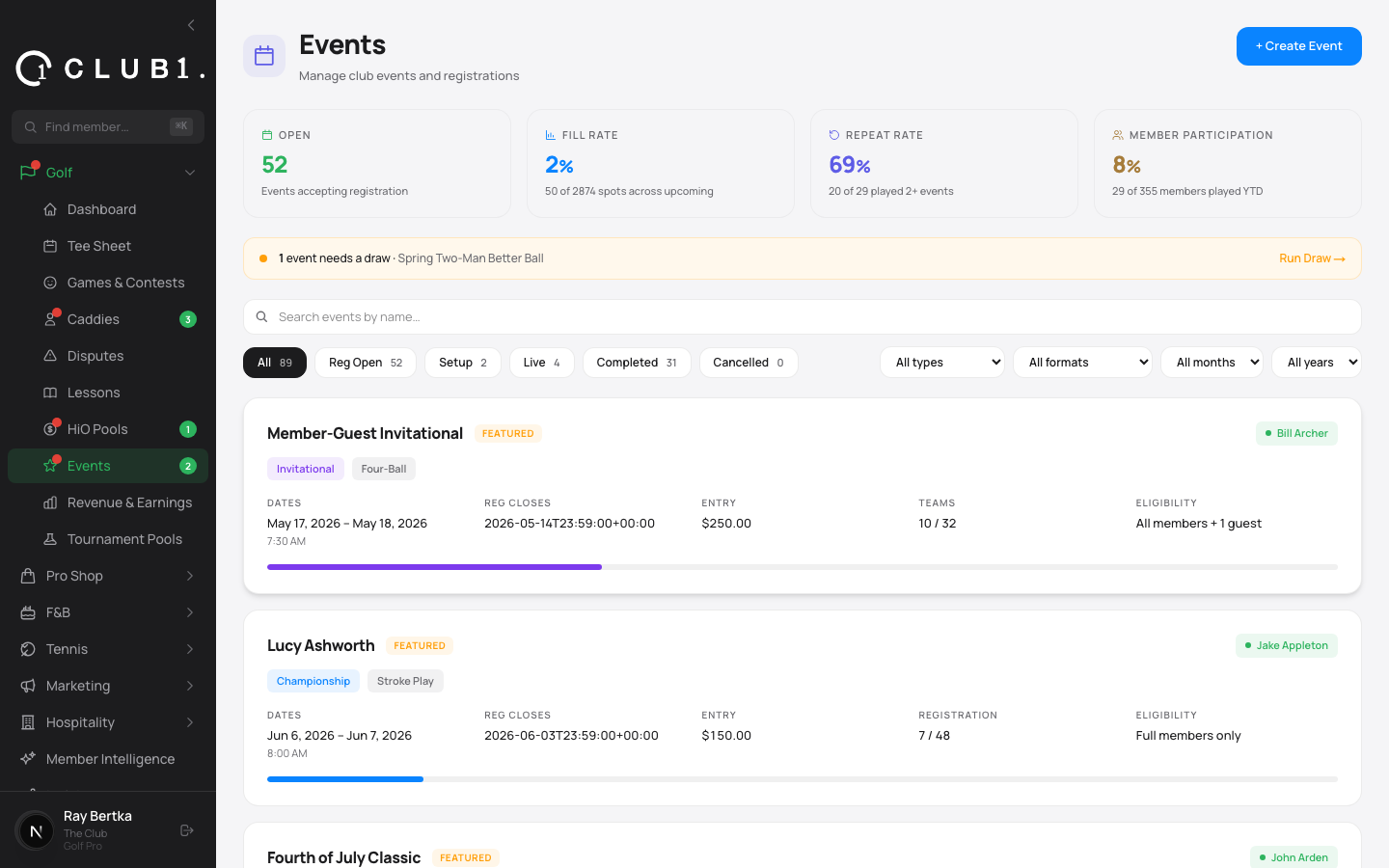1389x868 pixels.
Task: Click the Bill Archer organizer tag
Action: [1296, 433]
